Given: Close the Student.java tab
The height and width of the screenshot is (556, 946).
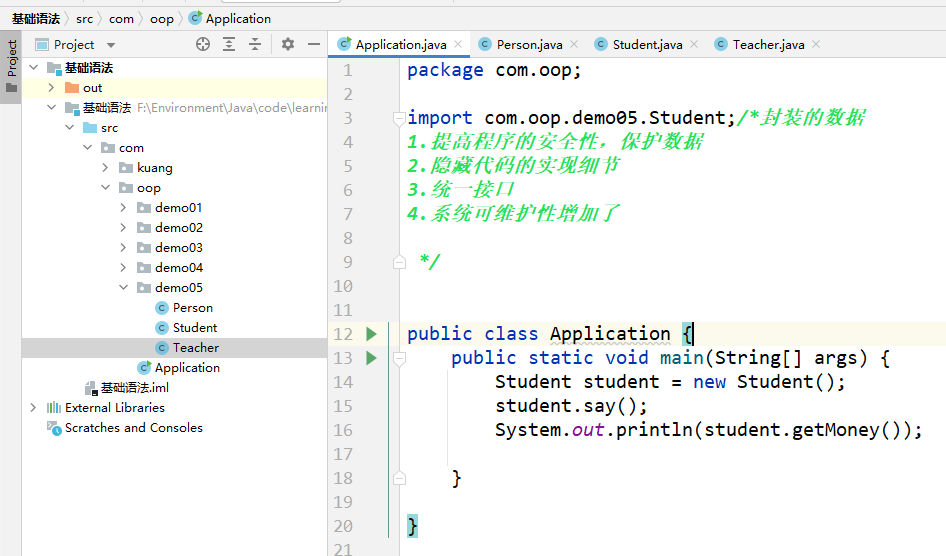Looking at the screenshot, I should (694, 44).
